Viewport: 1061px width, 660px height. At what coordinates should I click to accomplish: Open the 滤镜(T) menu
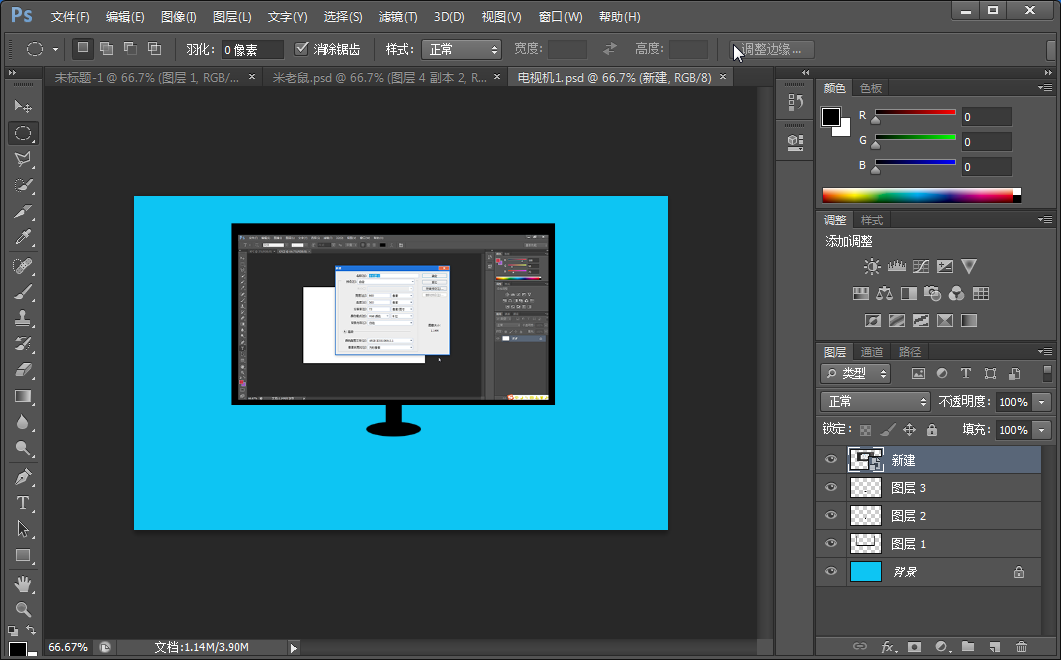tap(398, 17)
